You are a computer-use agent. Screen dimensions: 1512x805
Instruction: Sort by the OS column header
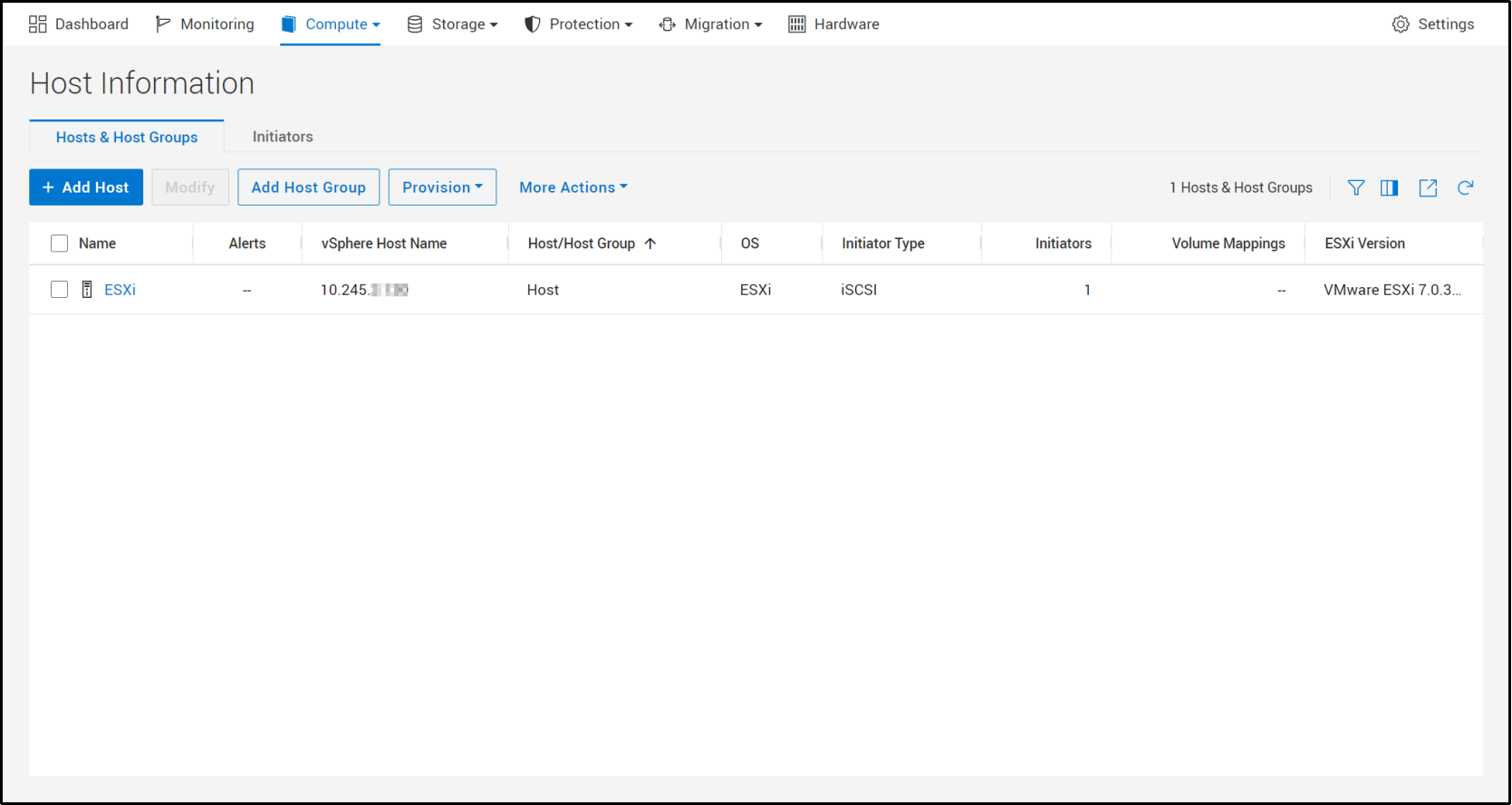coord(750,244)
